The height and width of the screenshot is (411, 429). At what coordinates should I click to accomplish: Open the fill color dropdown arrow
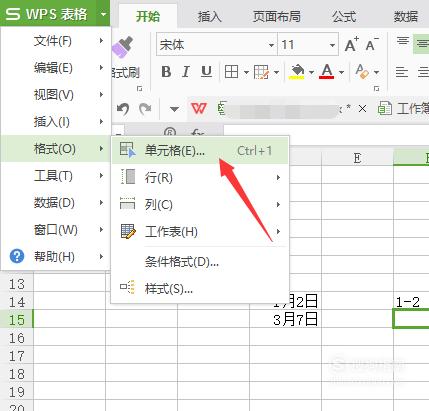[x=311, y=72]
